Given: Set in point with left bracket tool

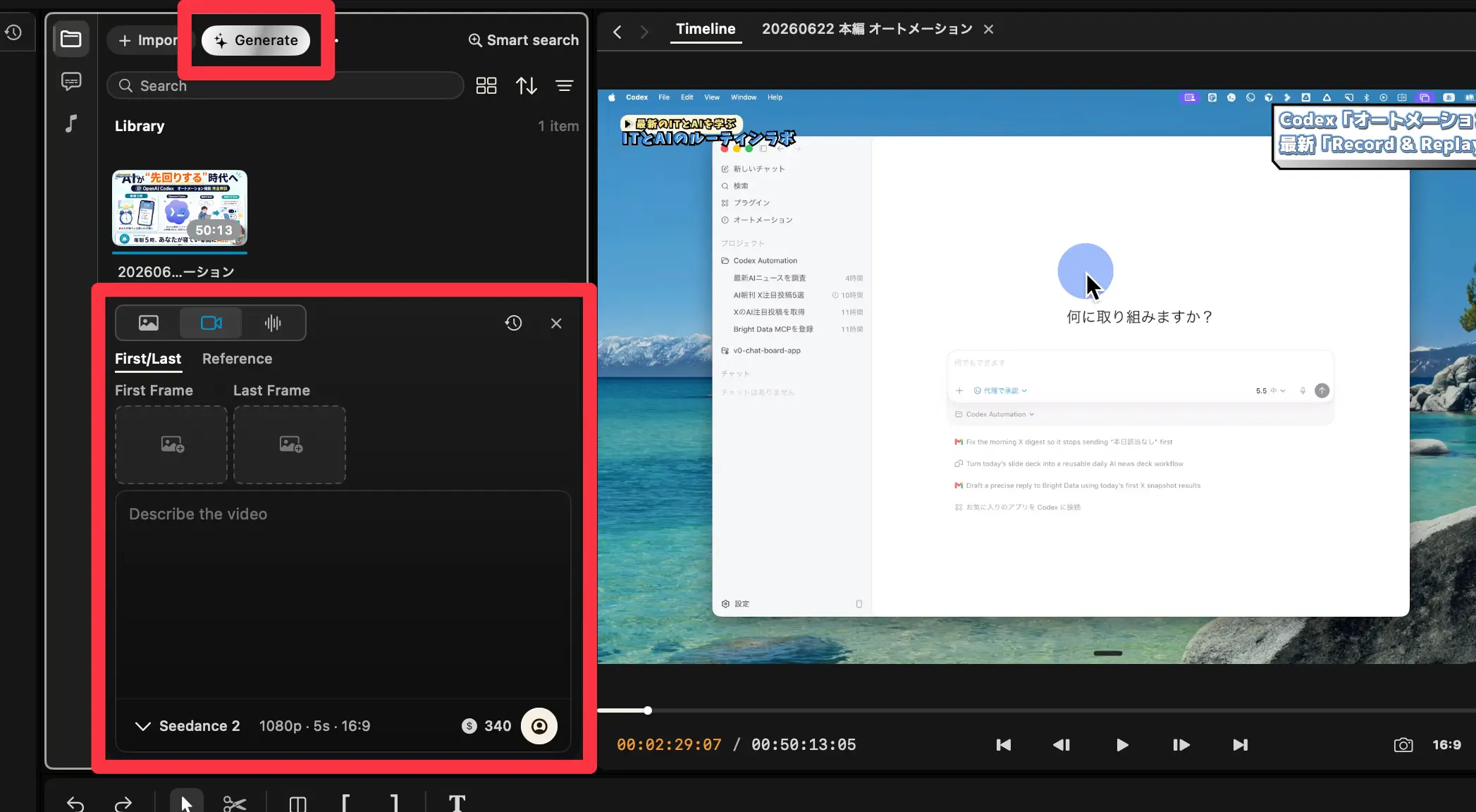Looking at the screenshot, I should pyautogui.click(x=345, y=804).
